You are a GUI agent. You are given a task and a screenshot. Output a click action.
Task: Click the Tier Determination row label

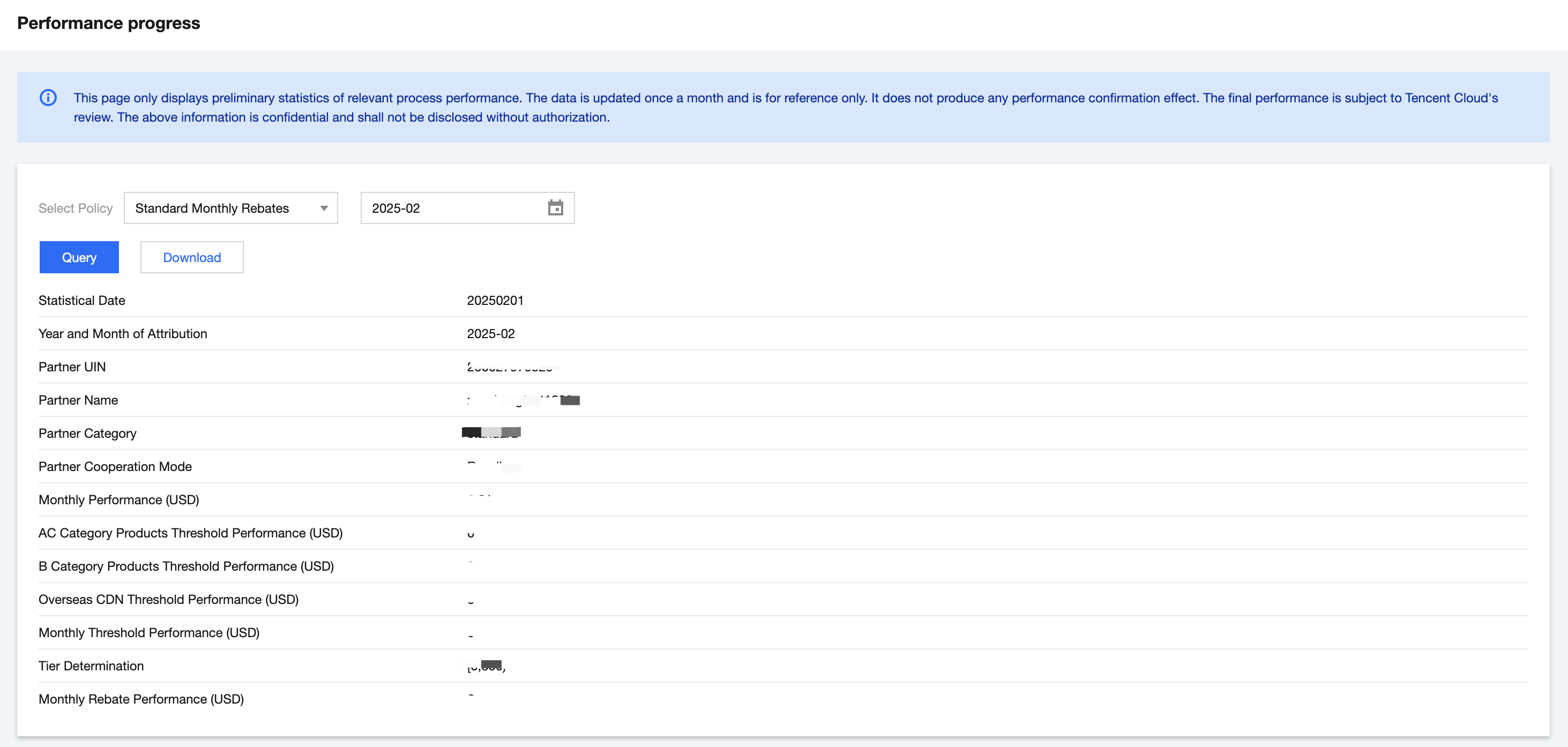tap(91, 666)
